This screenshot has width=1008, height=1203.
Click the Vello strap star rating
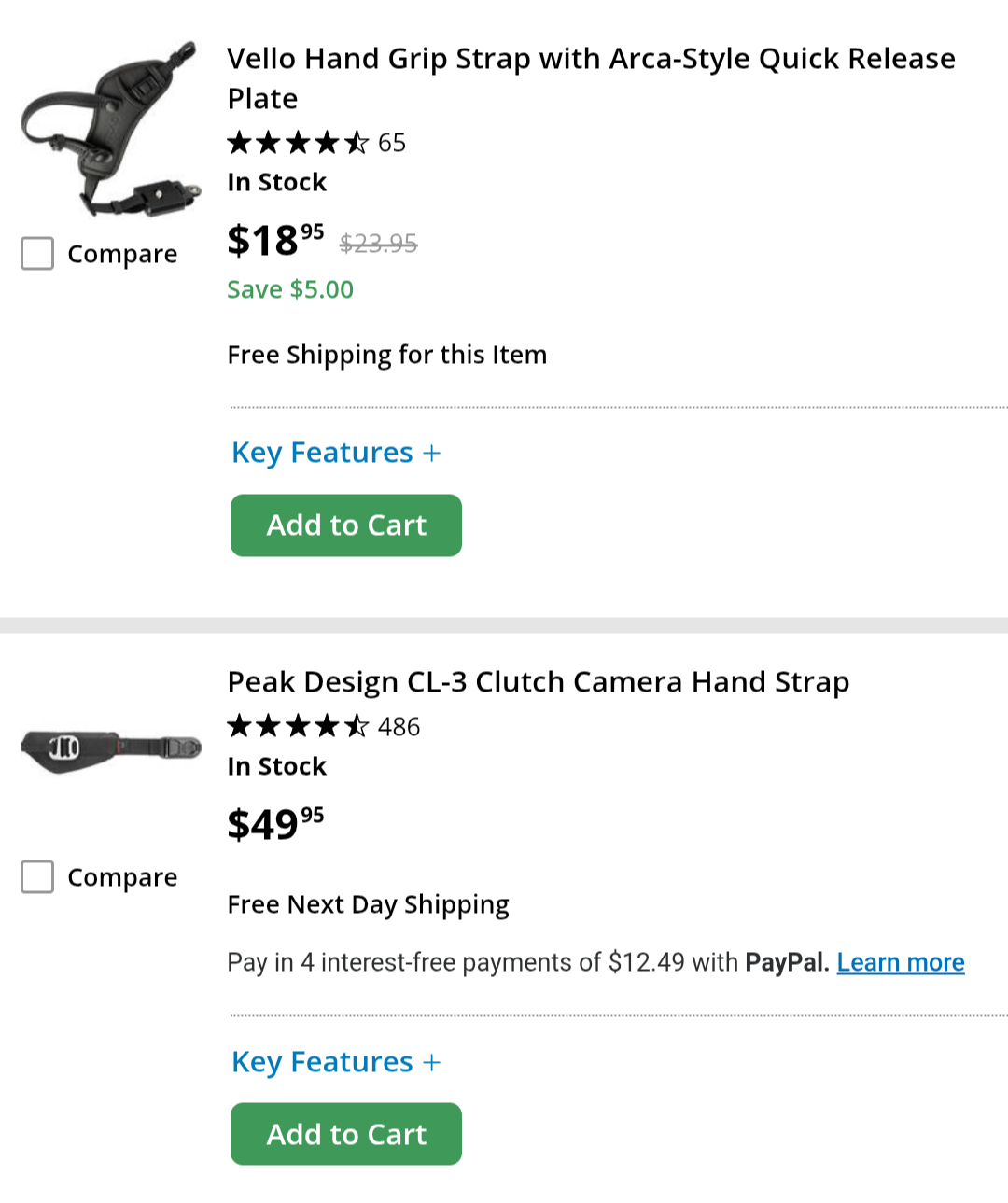click(x=298, y=143)
